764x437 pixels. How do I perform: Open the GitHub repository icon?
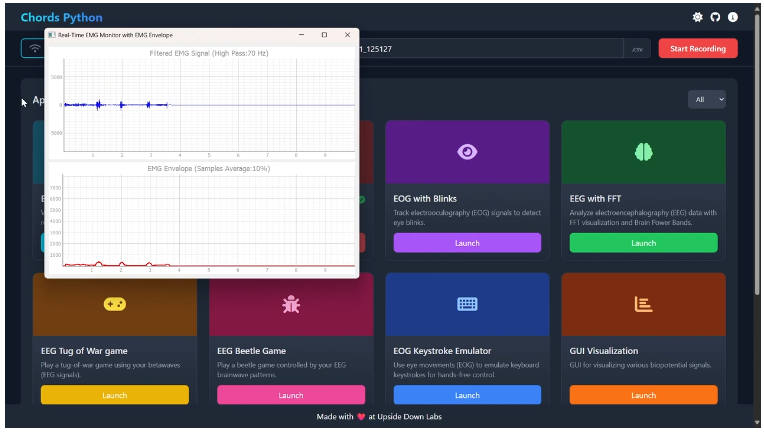715,17
